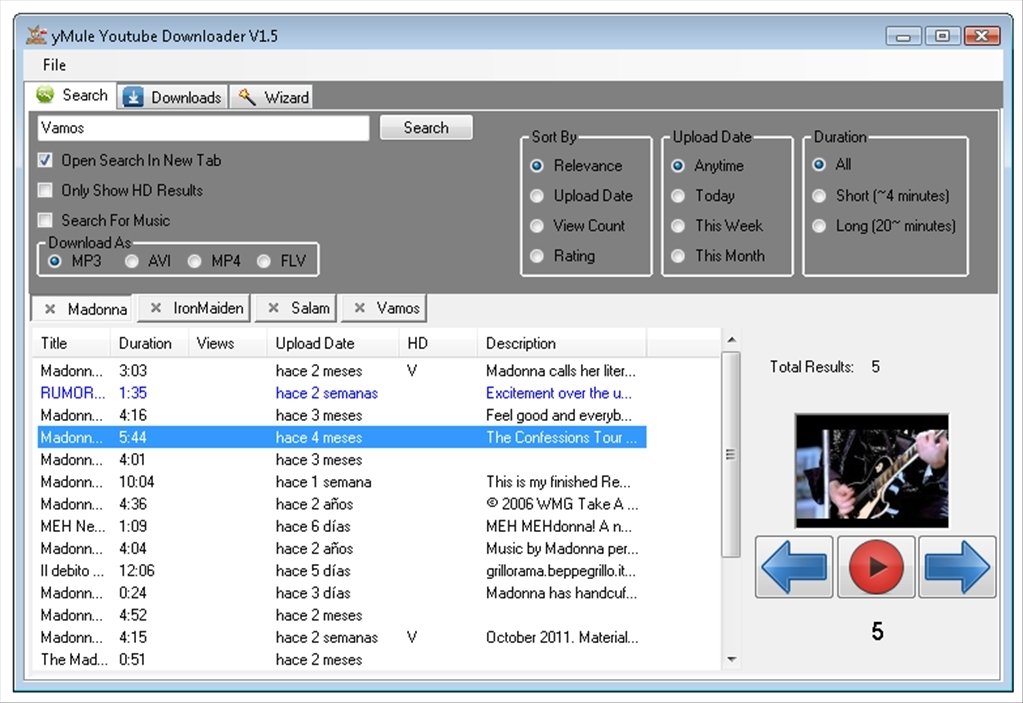This screenshot has height=703, width=1023.
Task: Click the results list scrollbar thumb
Action: point(731,455)
